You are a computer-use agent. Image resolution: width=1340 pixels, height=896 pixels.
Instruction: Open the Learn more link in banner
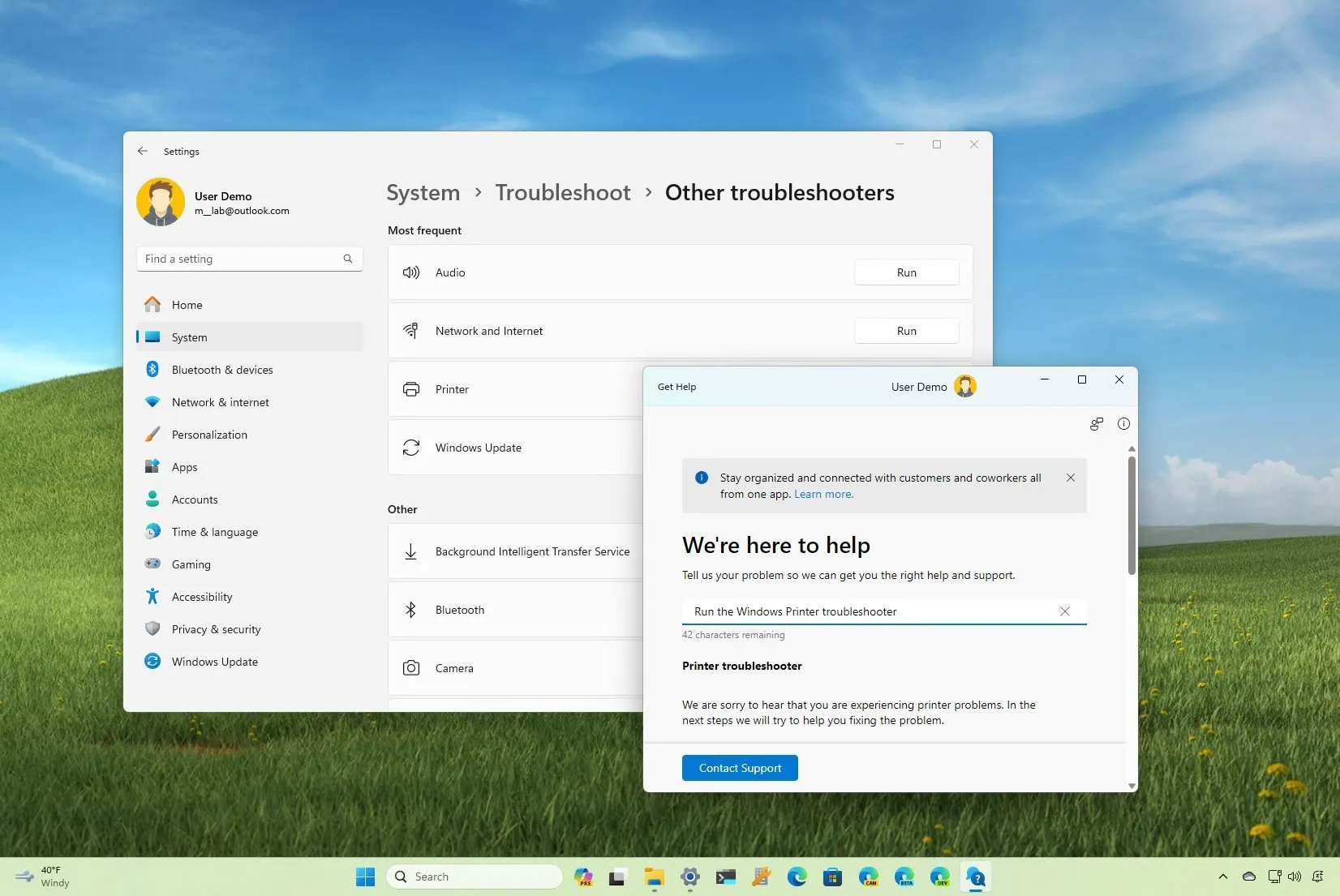point(823,494)
